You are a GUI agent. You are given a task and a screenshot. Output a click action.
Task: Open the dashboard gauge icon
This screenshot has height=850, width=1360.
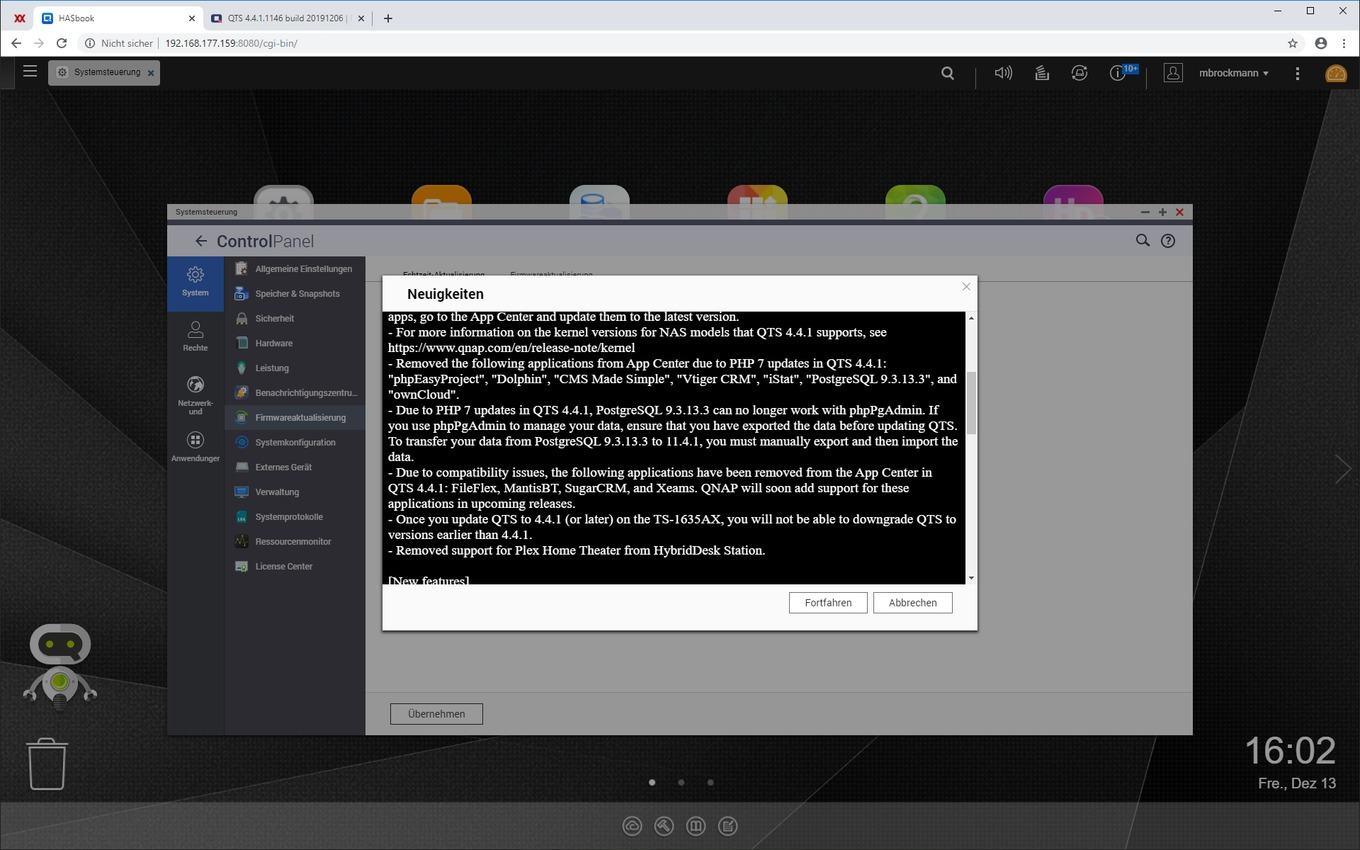[x=1336, y=73]
